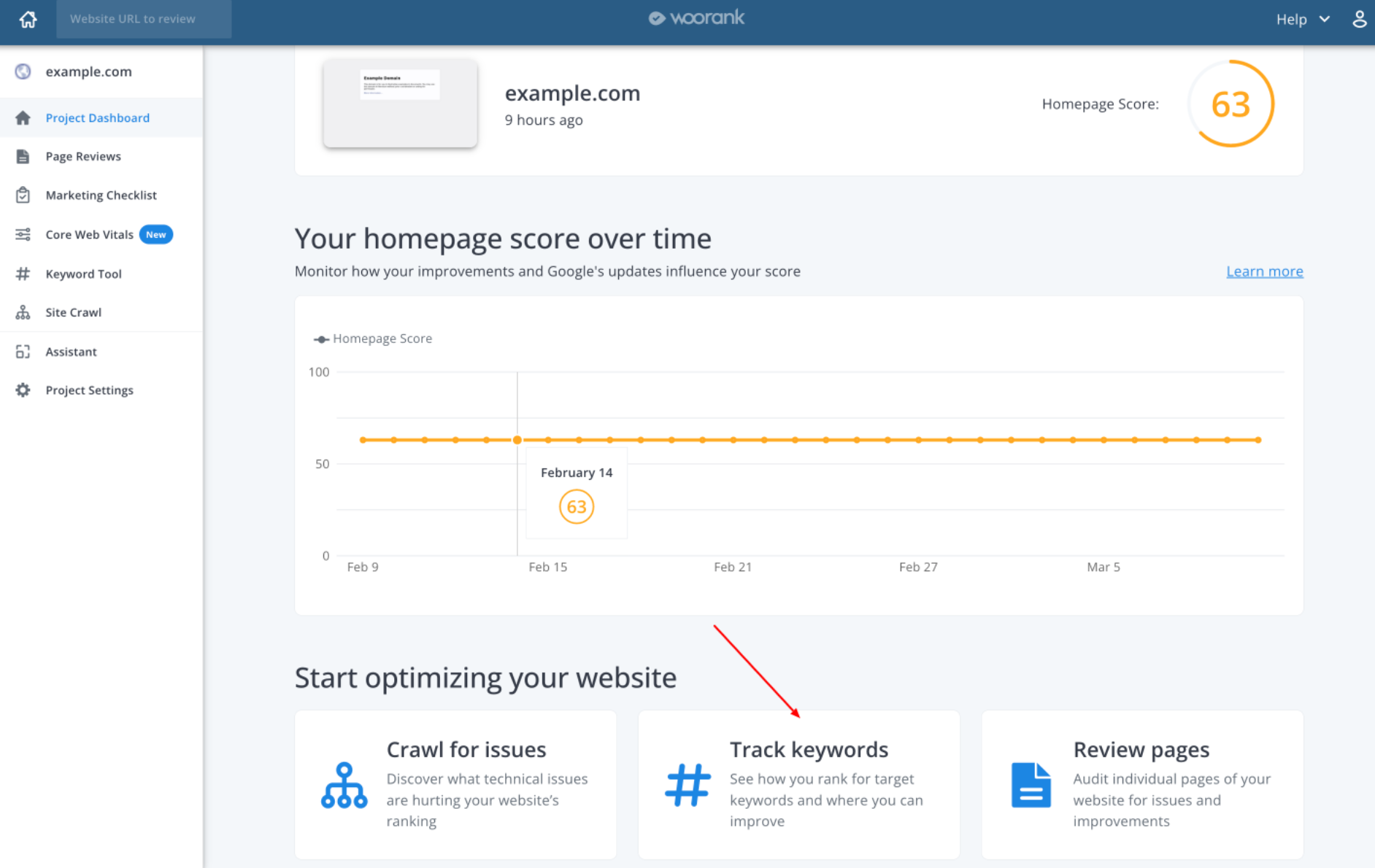Click the Feb 15 axis label
The height and width of the screenshot is (868, 1375).
click(547, 567)
